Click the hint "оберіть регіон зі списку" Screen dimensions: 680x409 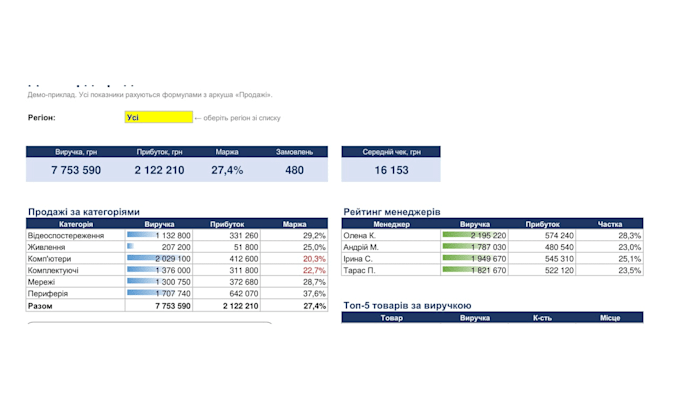(242, 118)
